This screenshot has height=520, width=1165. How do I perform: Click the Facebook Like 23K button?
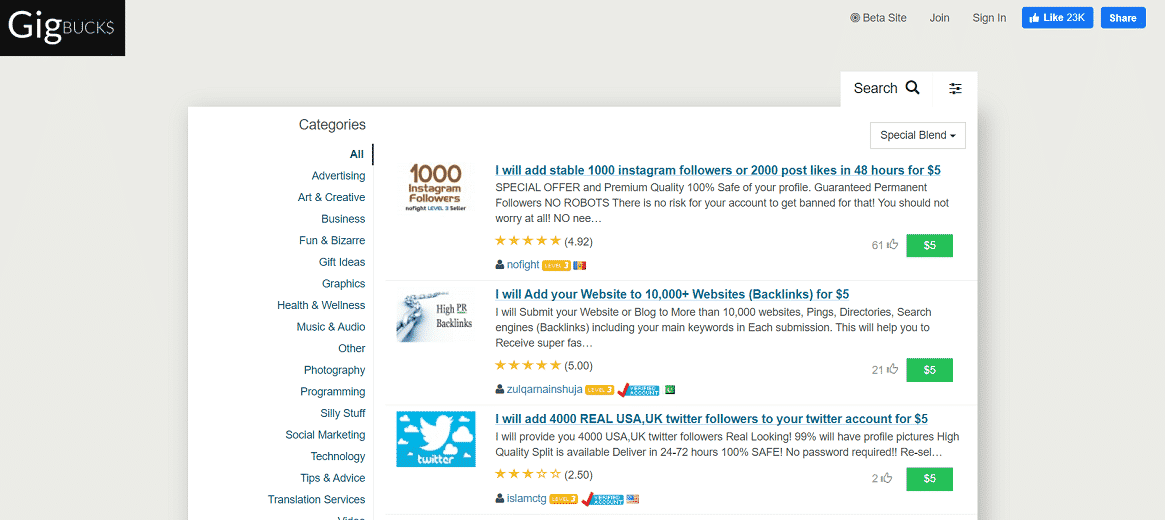1057,18
